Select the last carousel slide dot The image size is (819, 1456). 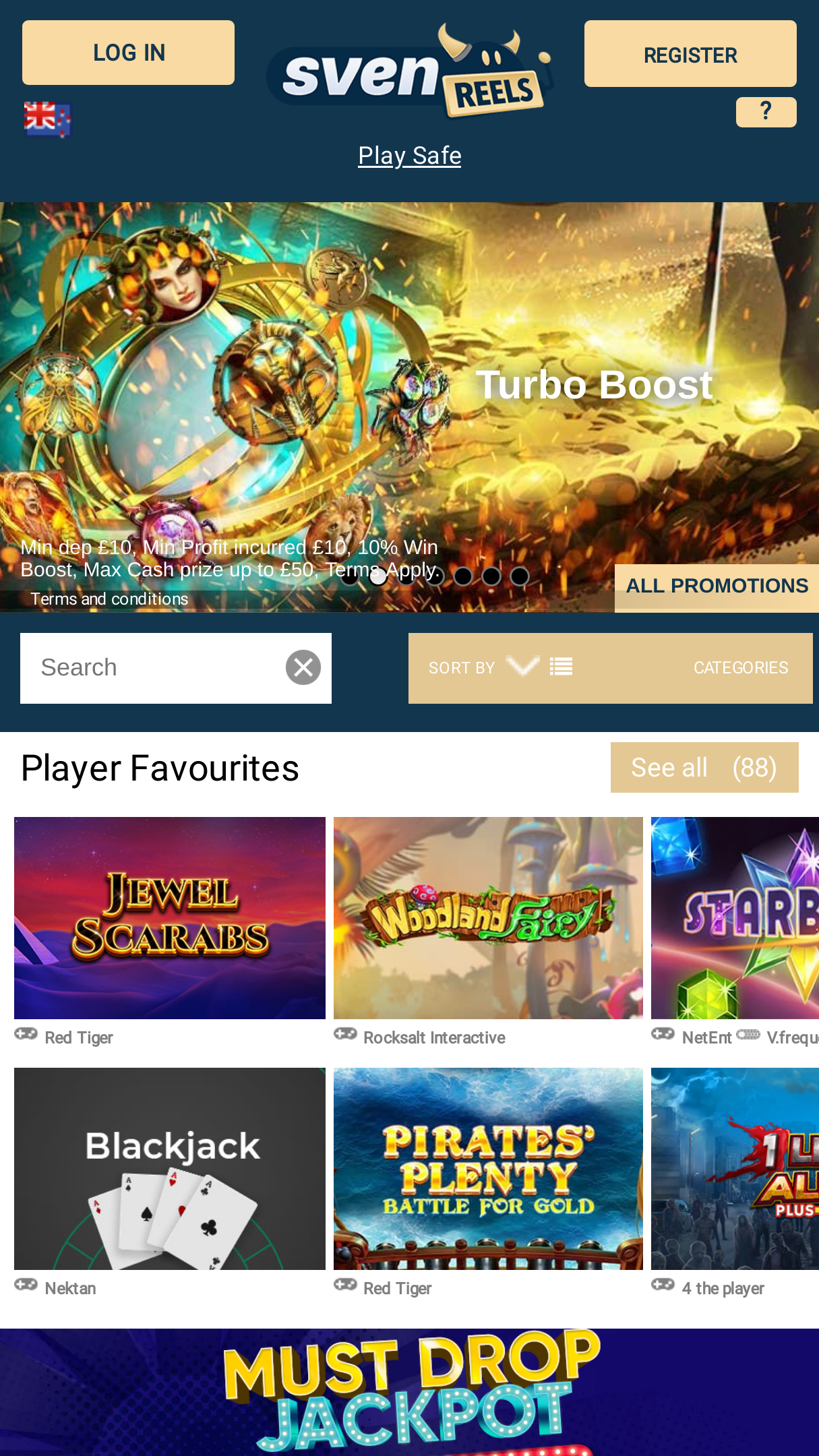[x=519, y=576]
